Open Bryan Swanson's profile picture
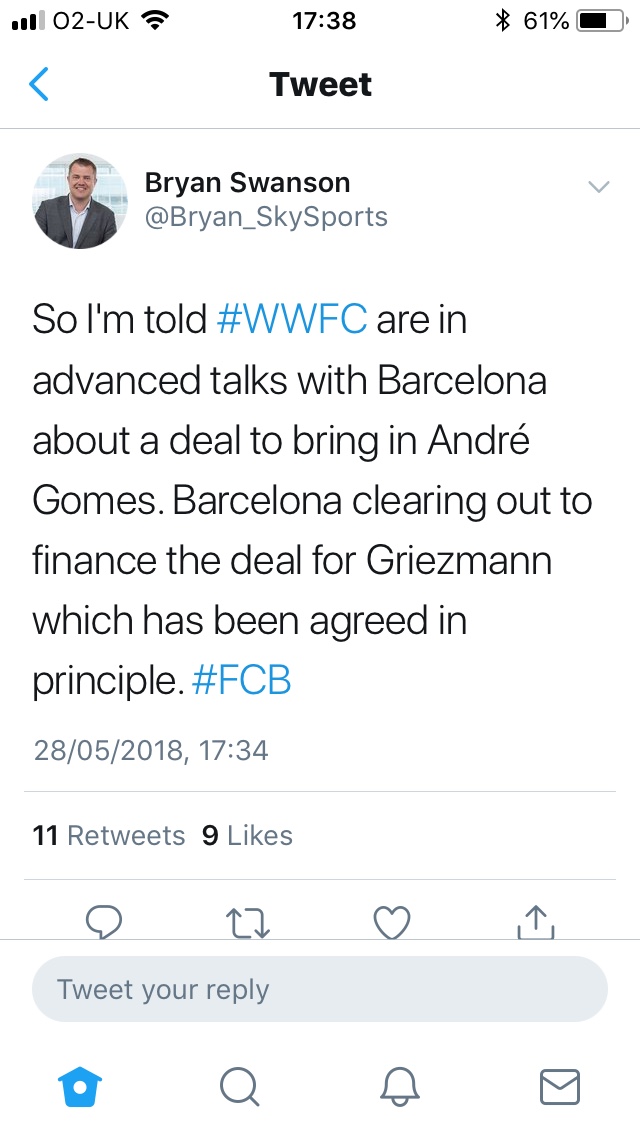This screenshot has height=1136, width=640. 80,201
